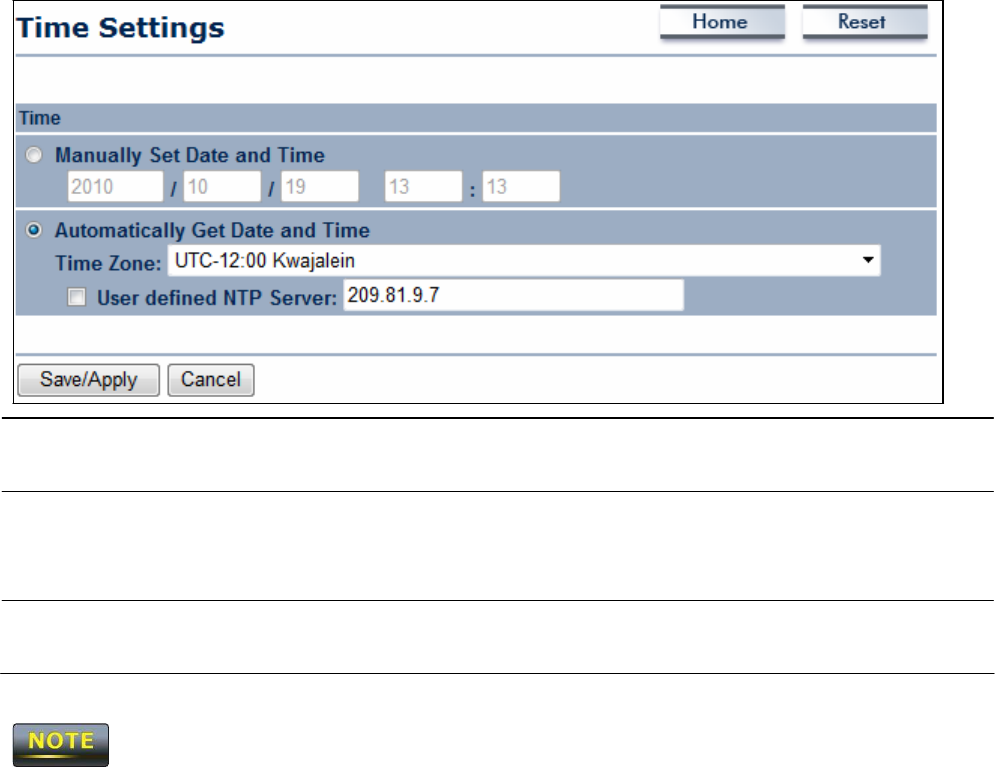
Task: Click the Home button
Action: click(x=722, y=22)
